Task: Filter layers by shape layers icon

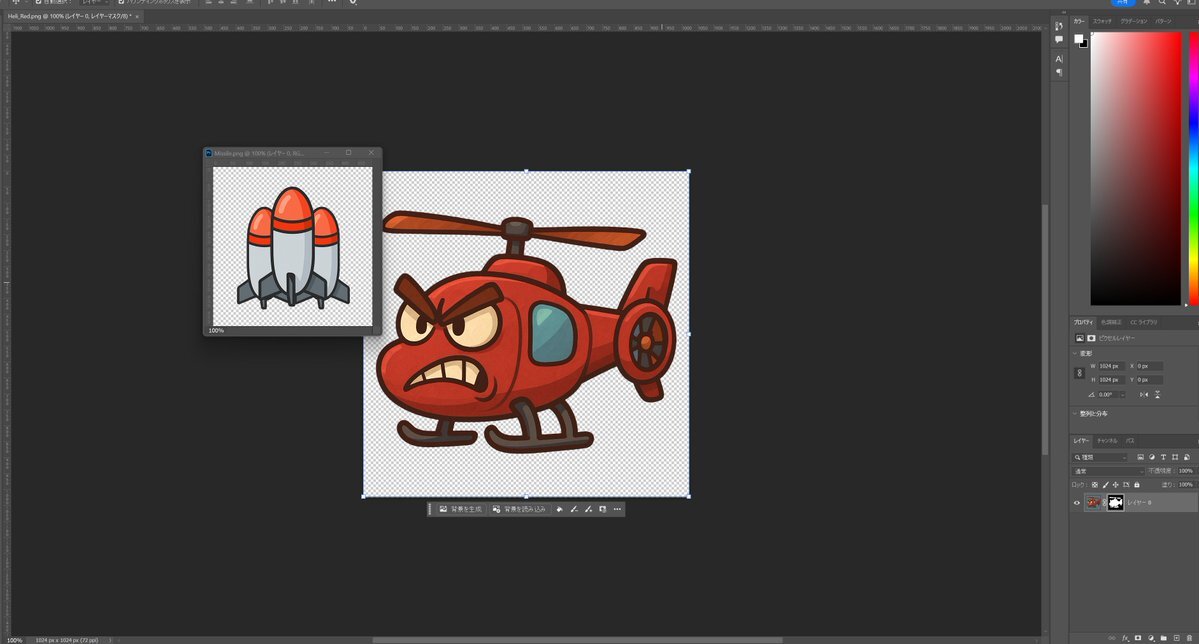Action: tap(1175, 457)
